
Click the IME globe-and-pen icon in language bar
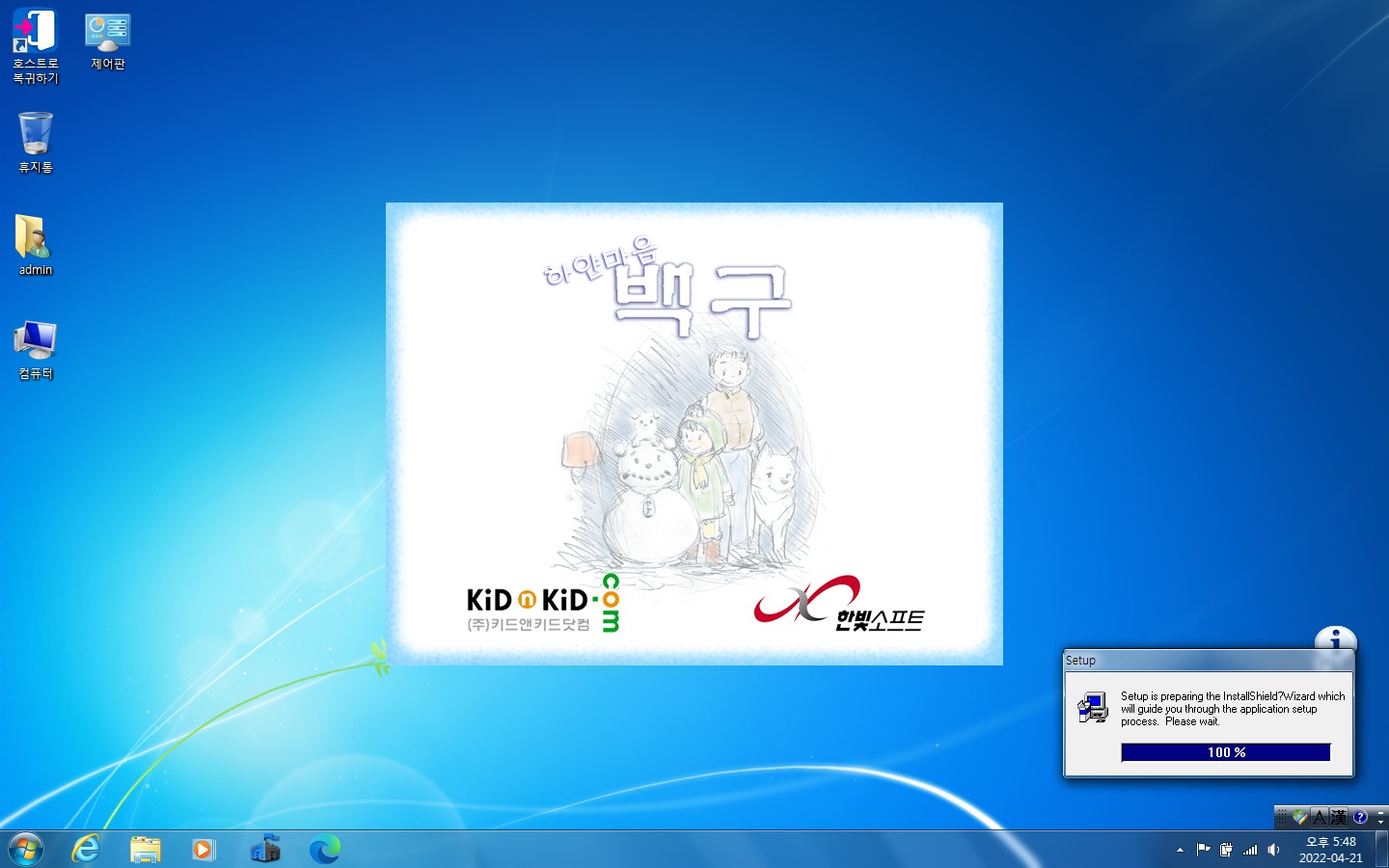[x=1300, y=817]
